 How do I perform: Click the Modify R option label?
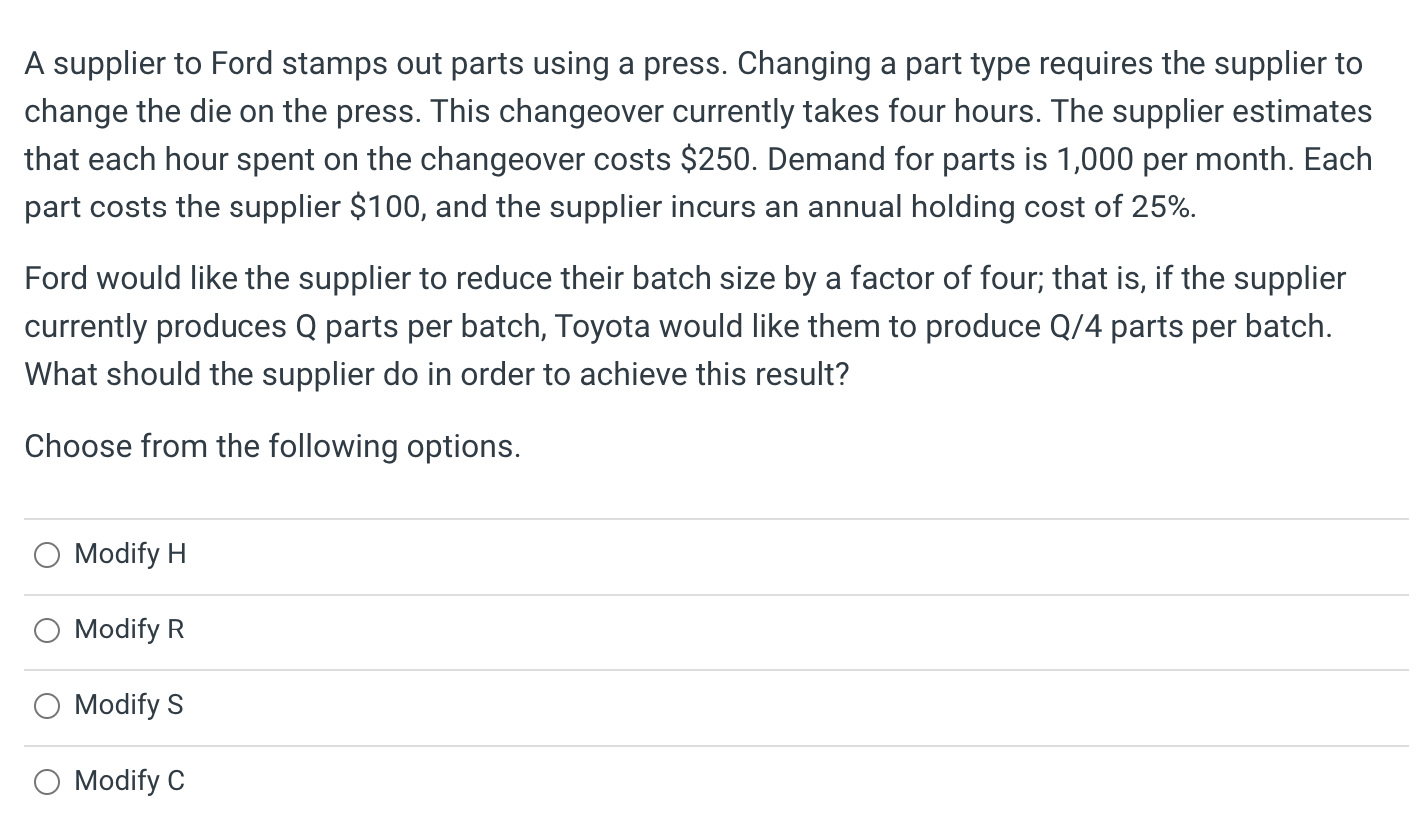(x=129, y=630)
